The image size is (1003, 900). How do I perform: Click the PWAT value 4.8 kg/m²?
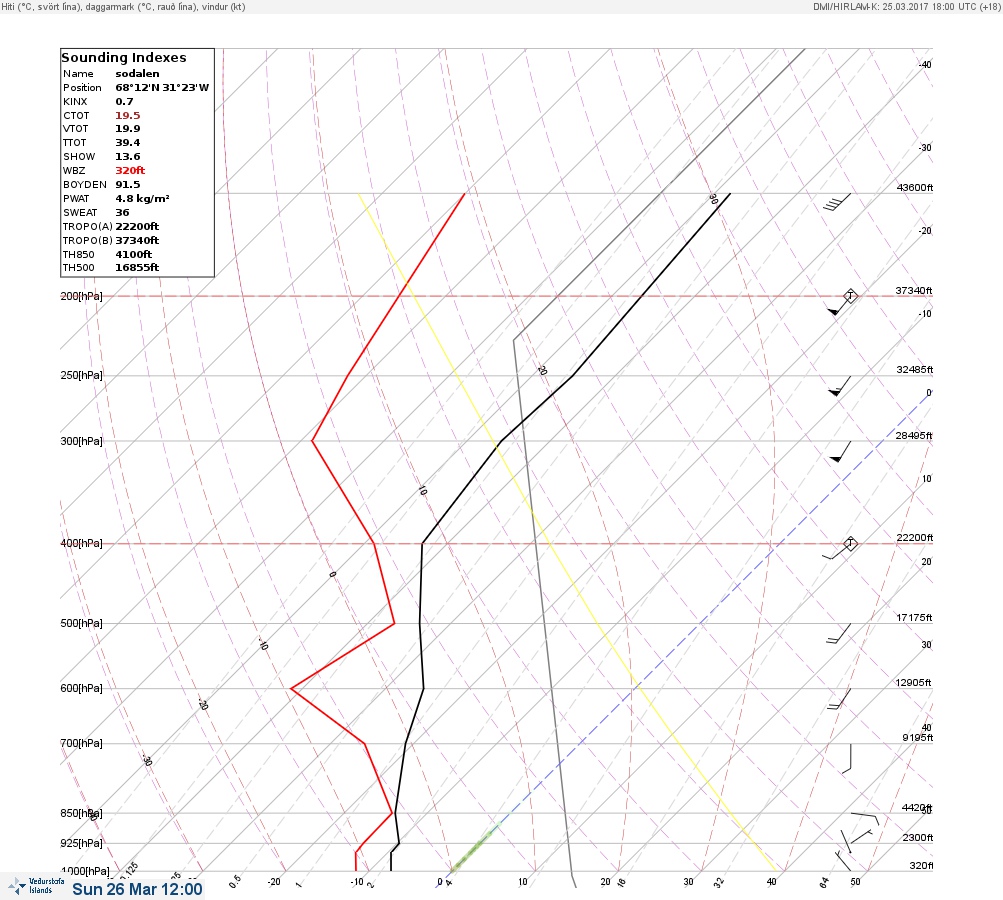[142, 198]
